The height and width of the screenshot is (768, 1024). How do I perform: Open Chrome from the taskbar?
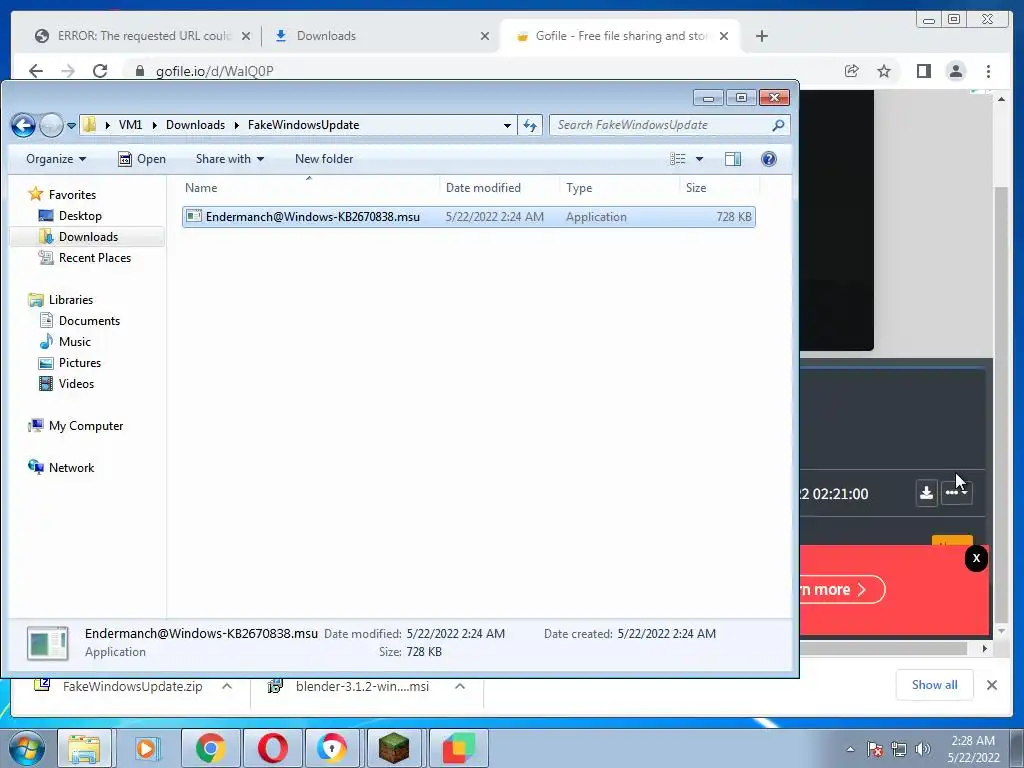(210, 748)
